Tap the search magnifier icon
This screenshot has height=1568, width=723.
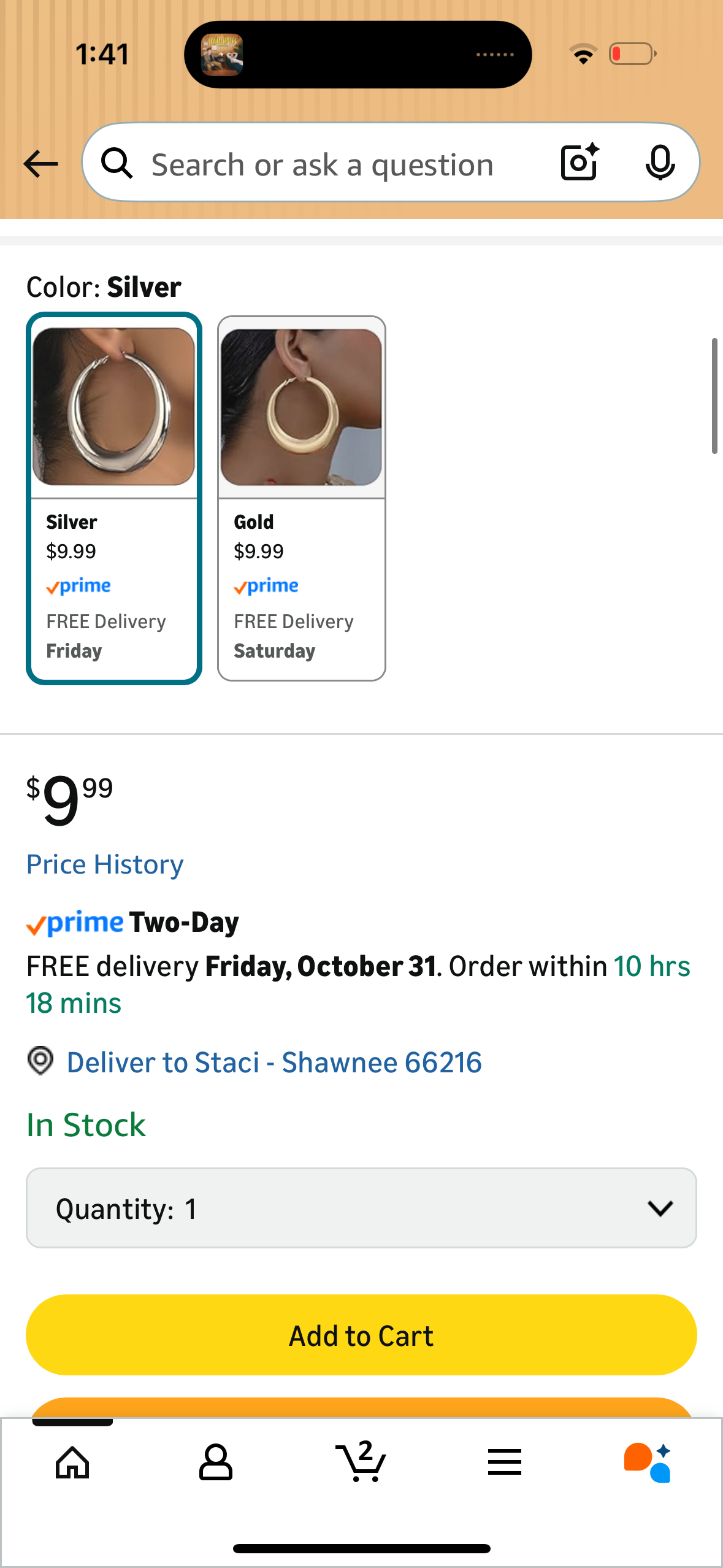click(117, 164)
